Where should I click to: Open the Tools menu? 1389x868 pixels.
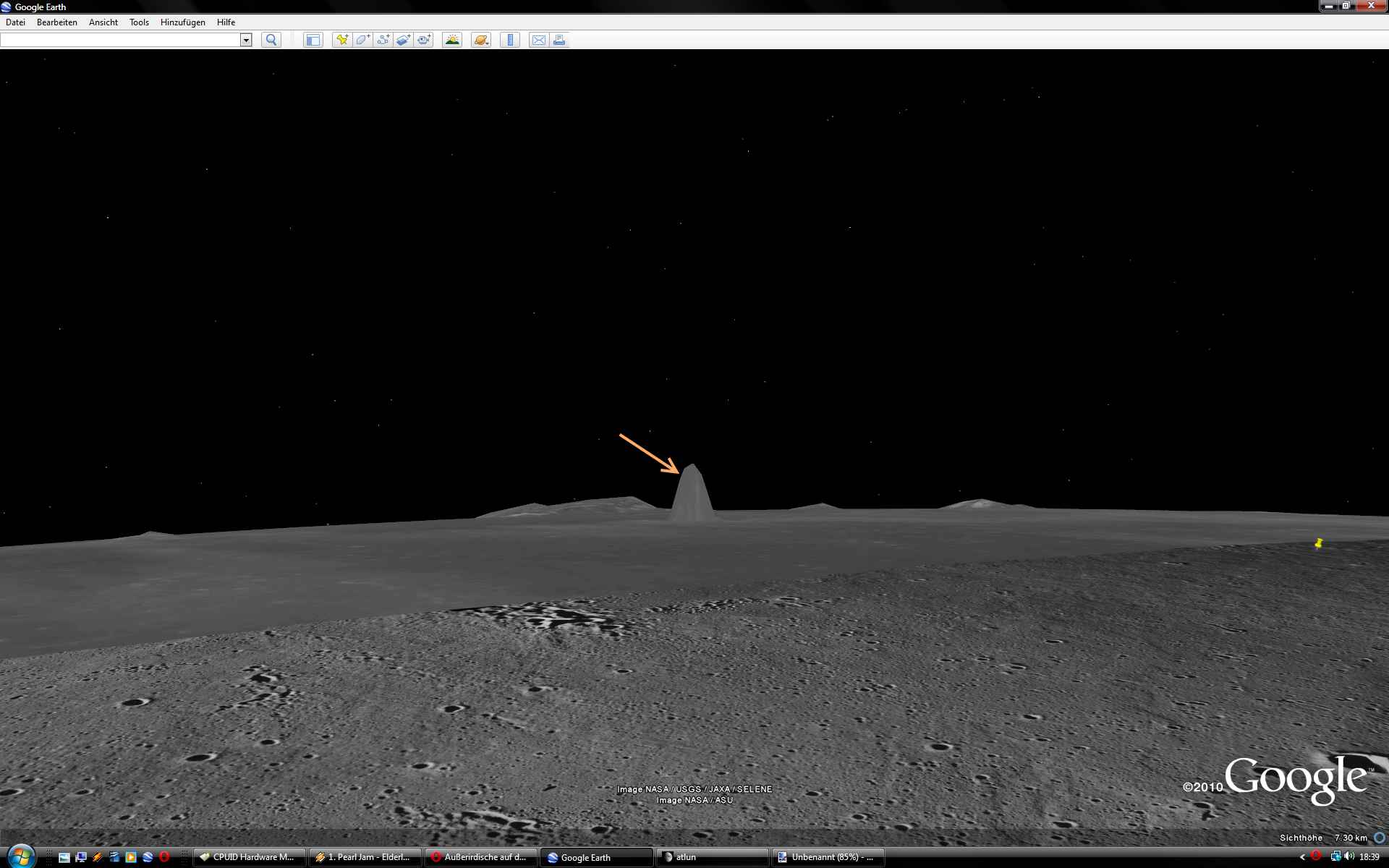coord(139,22)
